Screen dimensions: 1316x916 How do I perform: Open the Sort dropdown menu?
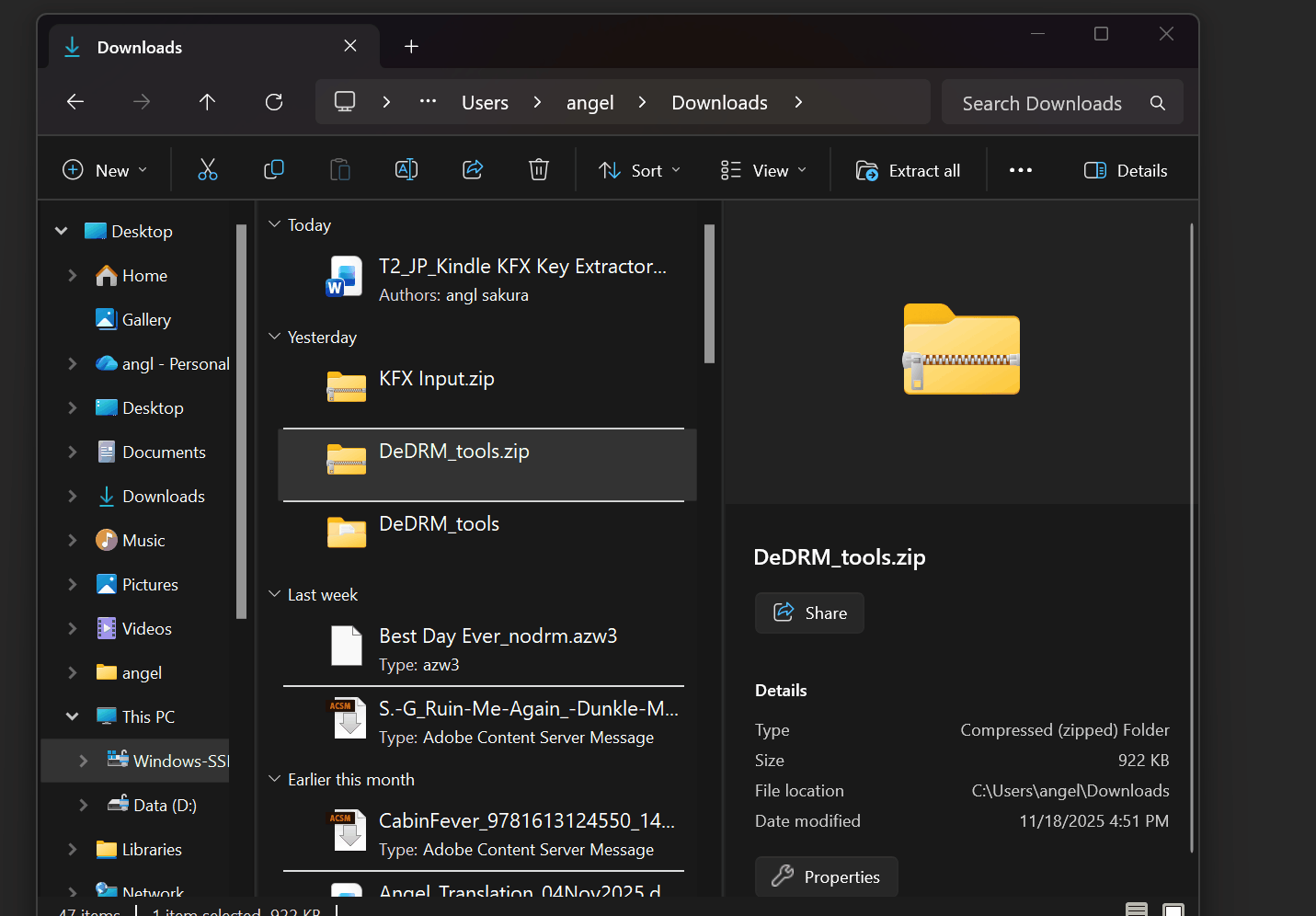(640, 170)
